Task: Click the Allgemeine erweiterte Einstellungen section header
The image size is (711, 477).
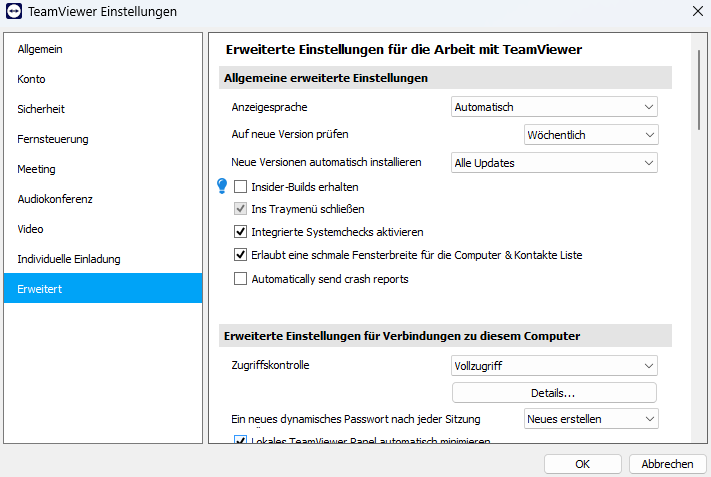Action: [445, 78]
